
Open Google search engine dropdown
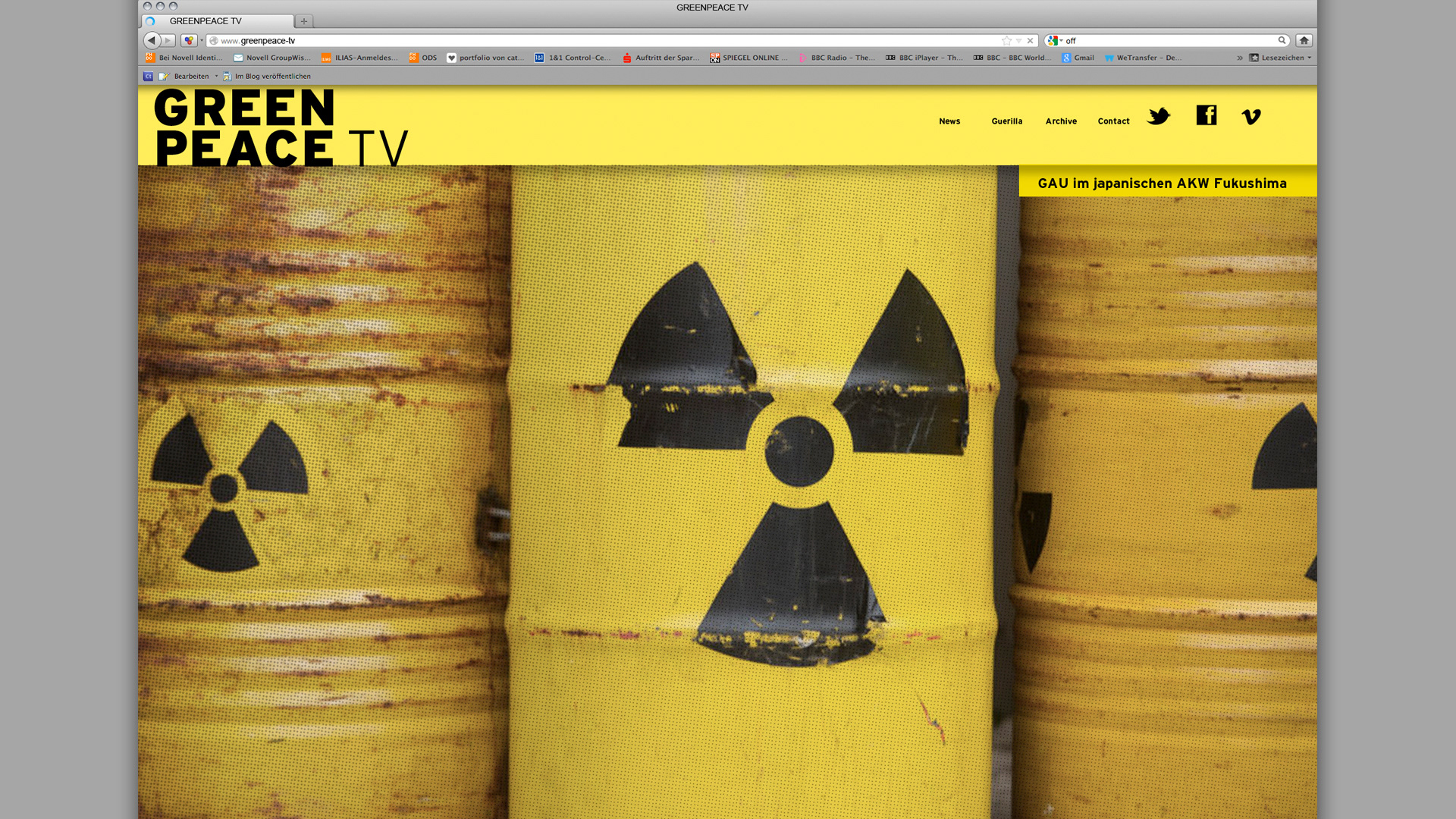click(1054, 41)
